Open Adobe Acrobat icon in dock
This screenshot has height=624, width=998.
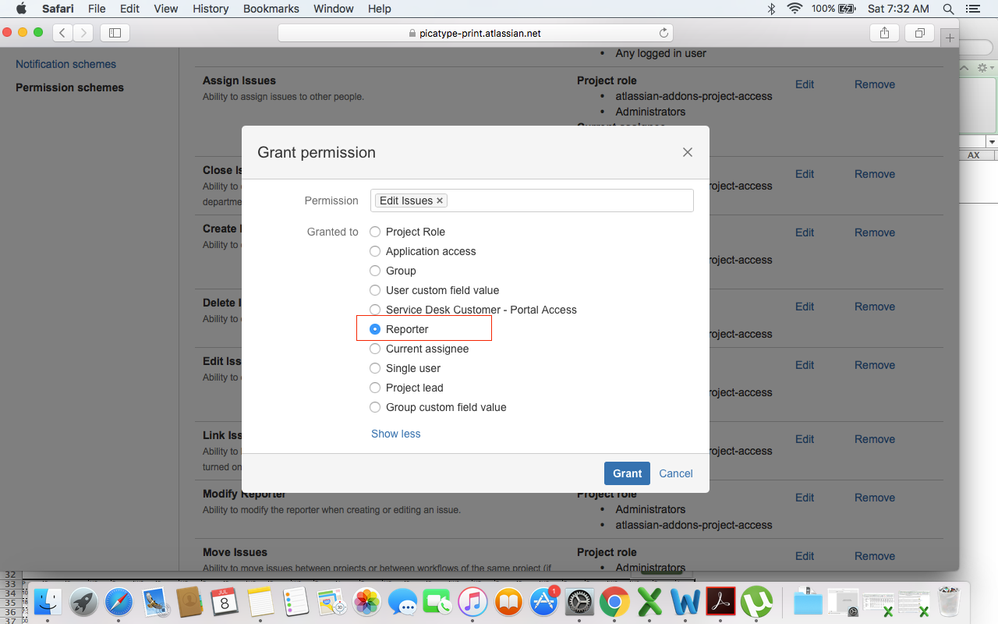(x=720, y=602)
